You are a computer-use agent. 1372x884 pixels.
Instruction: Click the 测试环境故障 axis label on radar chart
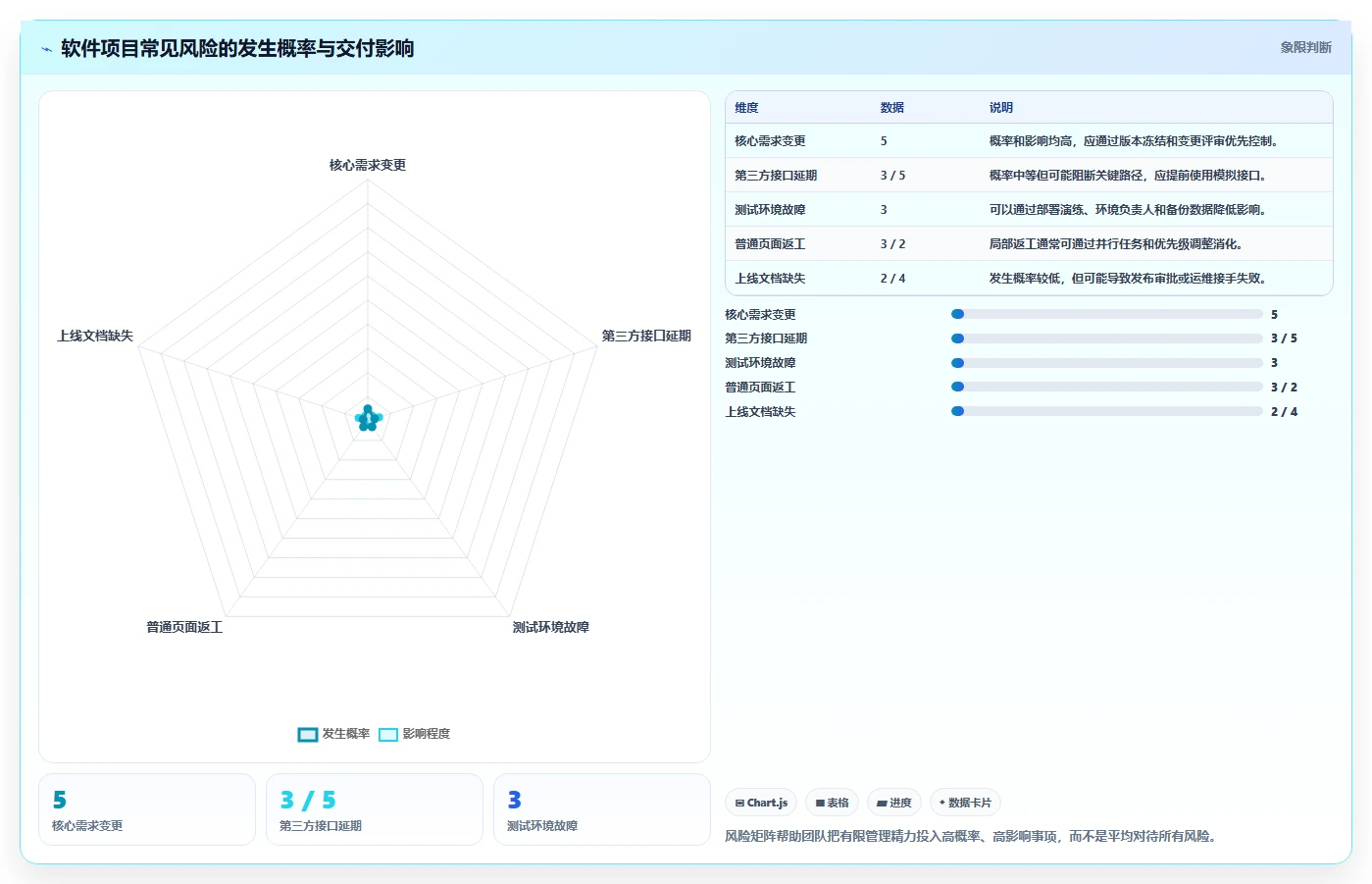click(x=550, y=627)
